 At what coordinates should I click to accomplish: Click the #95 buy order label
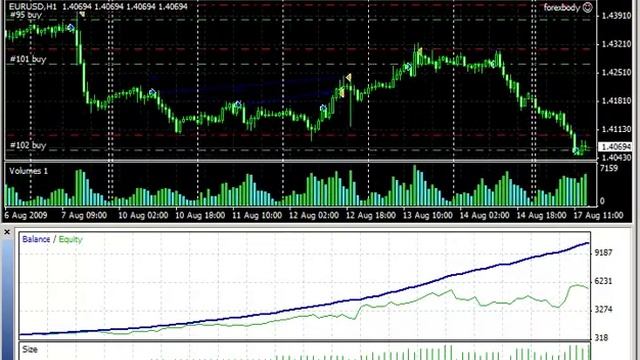point(25,15)
